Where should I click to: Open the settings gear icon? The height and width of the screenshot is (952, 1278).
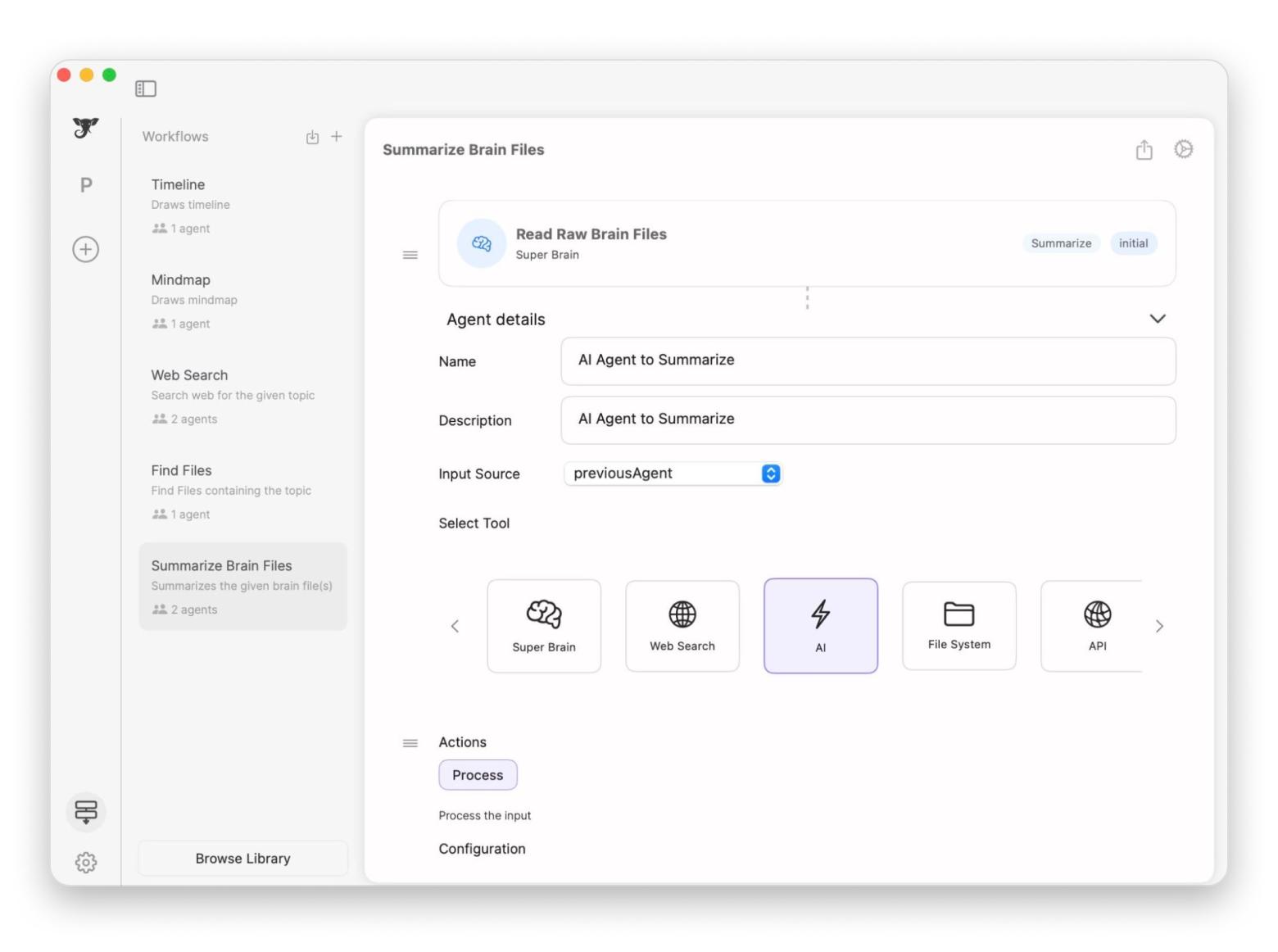[x=85, y=862]
